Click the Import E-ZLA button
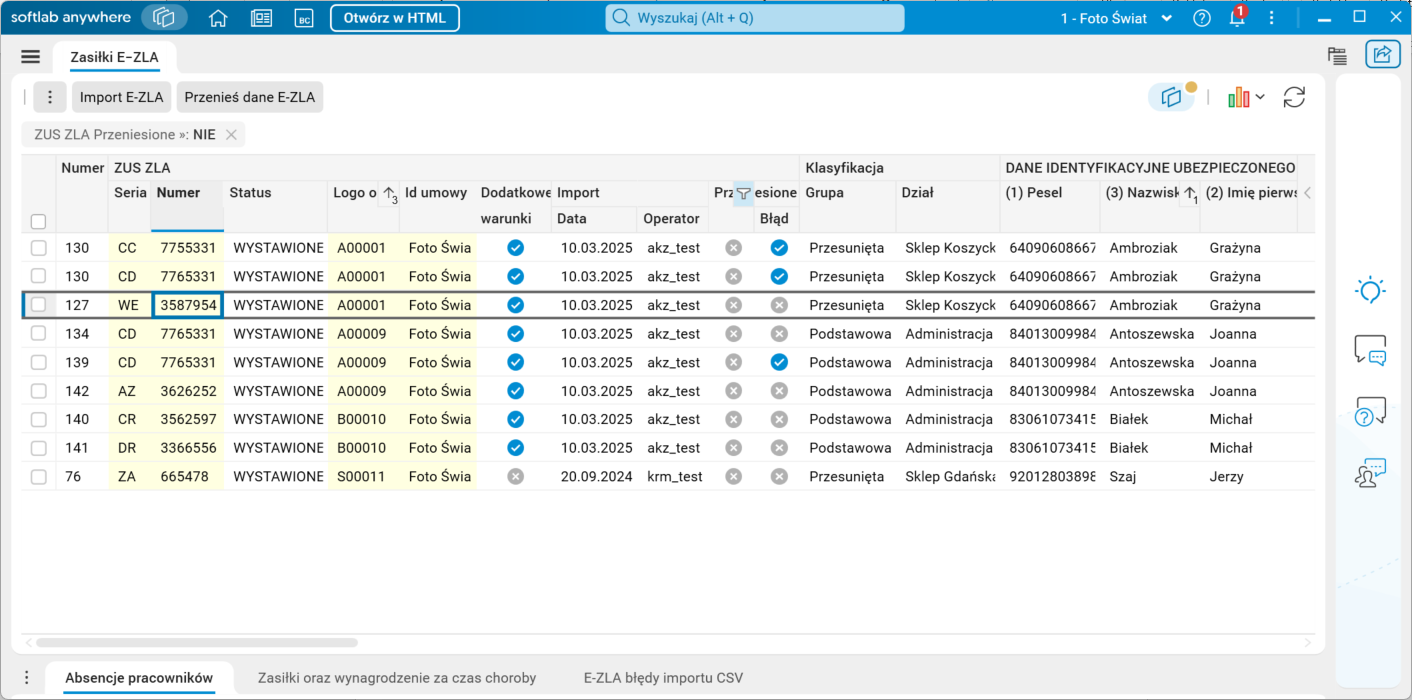Viewport: 1412px width, 700px height. pos(121,97)
